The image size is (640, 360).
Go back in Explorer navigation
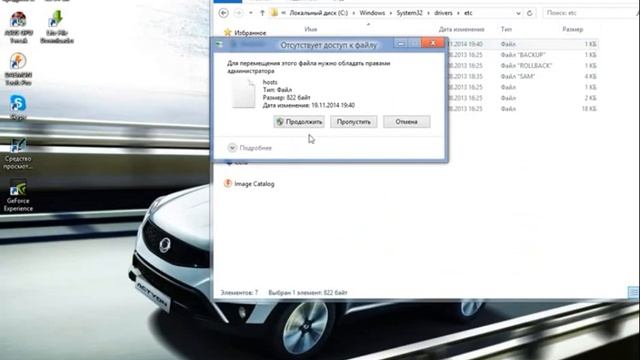[x=224, y=13]
